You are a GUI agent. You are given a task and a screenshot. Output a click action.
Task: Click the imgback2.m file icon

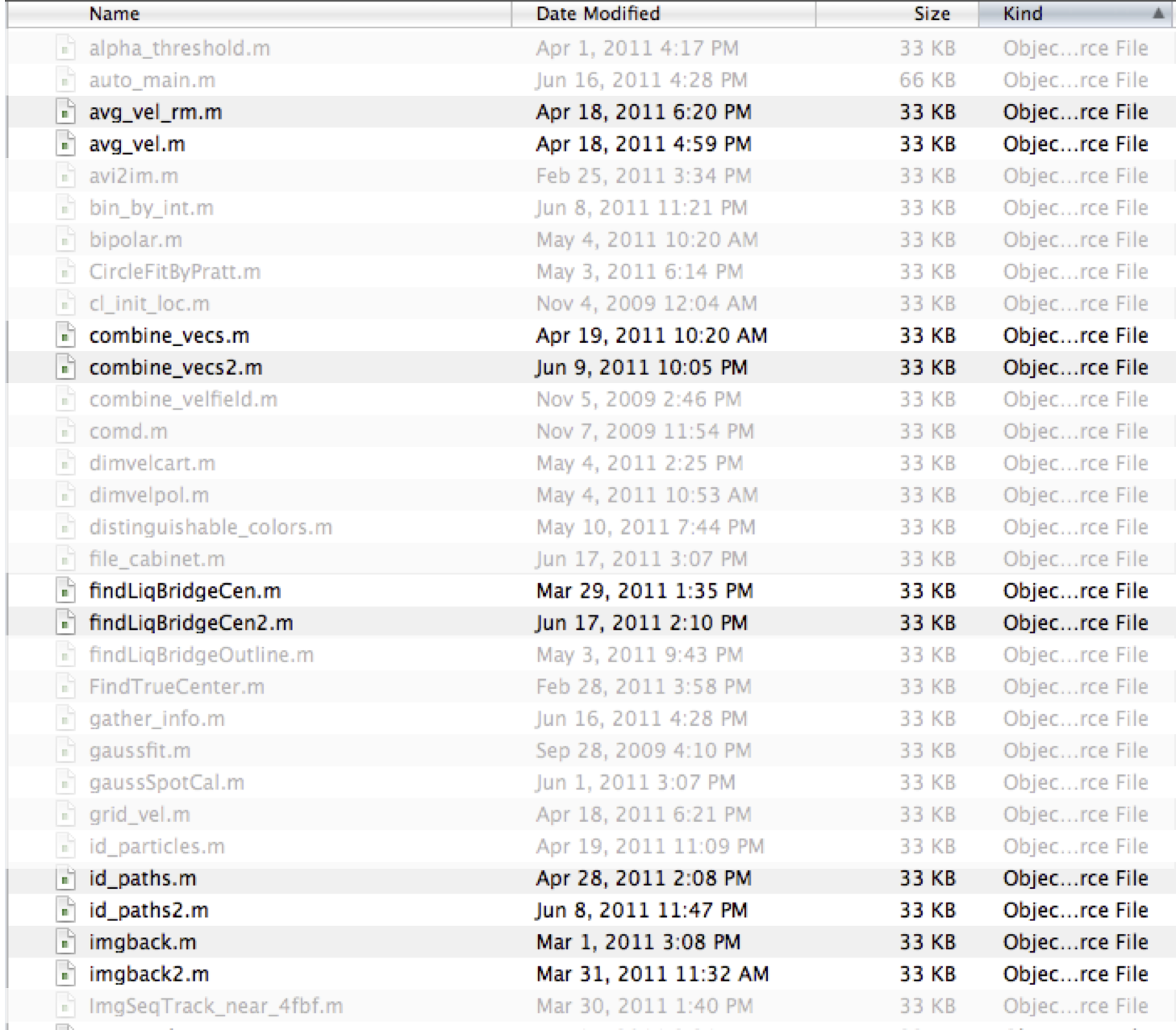(65, 974)
